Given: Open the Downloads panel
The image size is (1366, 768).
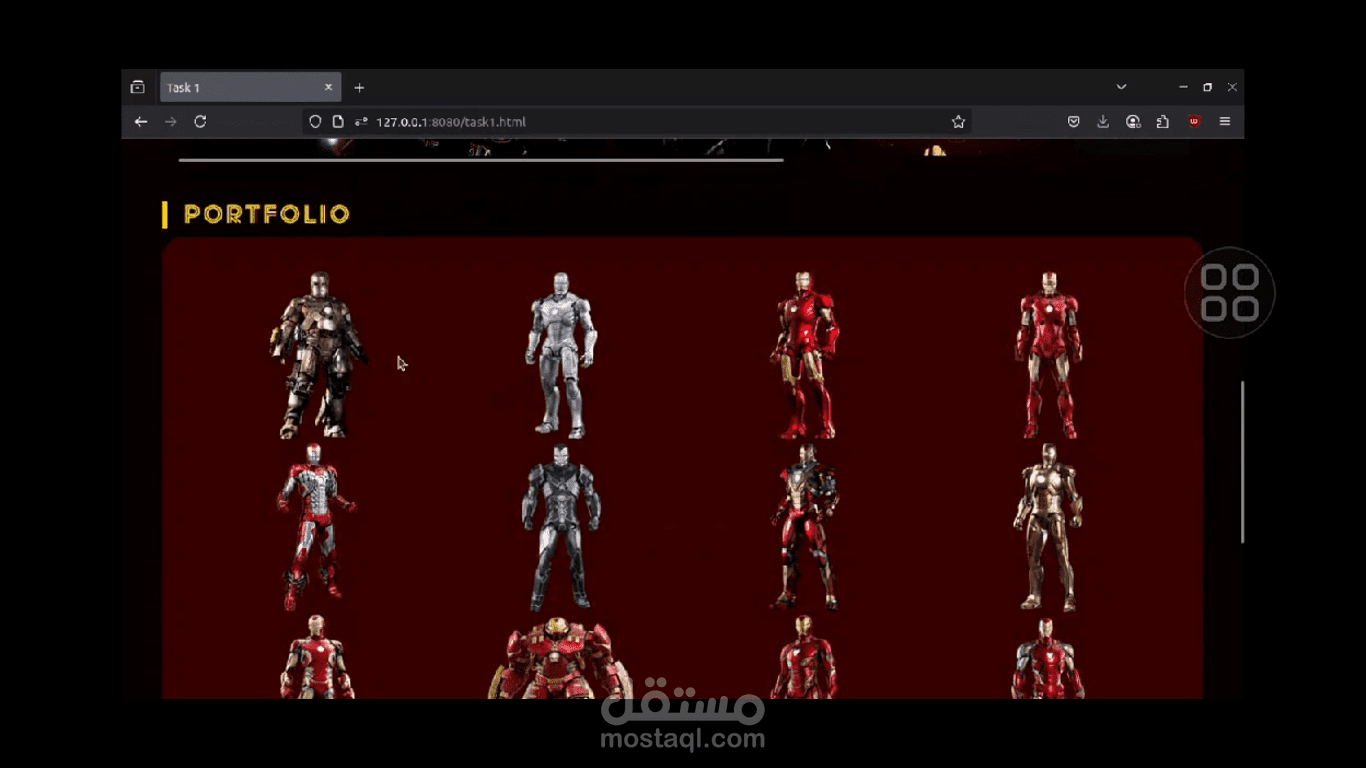Looking at the screenshot, I should point(1103,122).
